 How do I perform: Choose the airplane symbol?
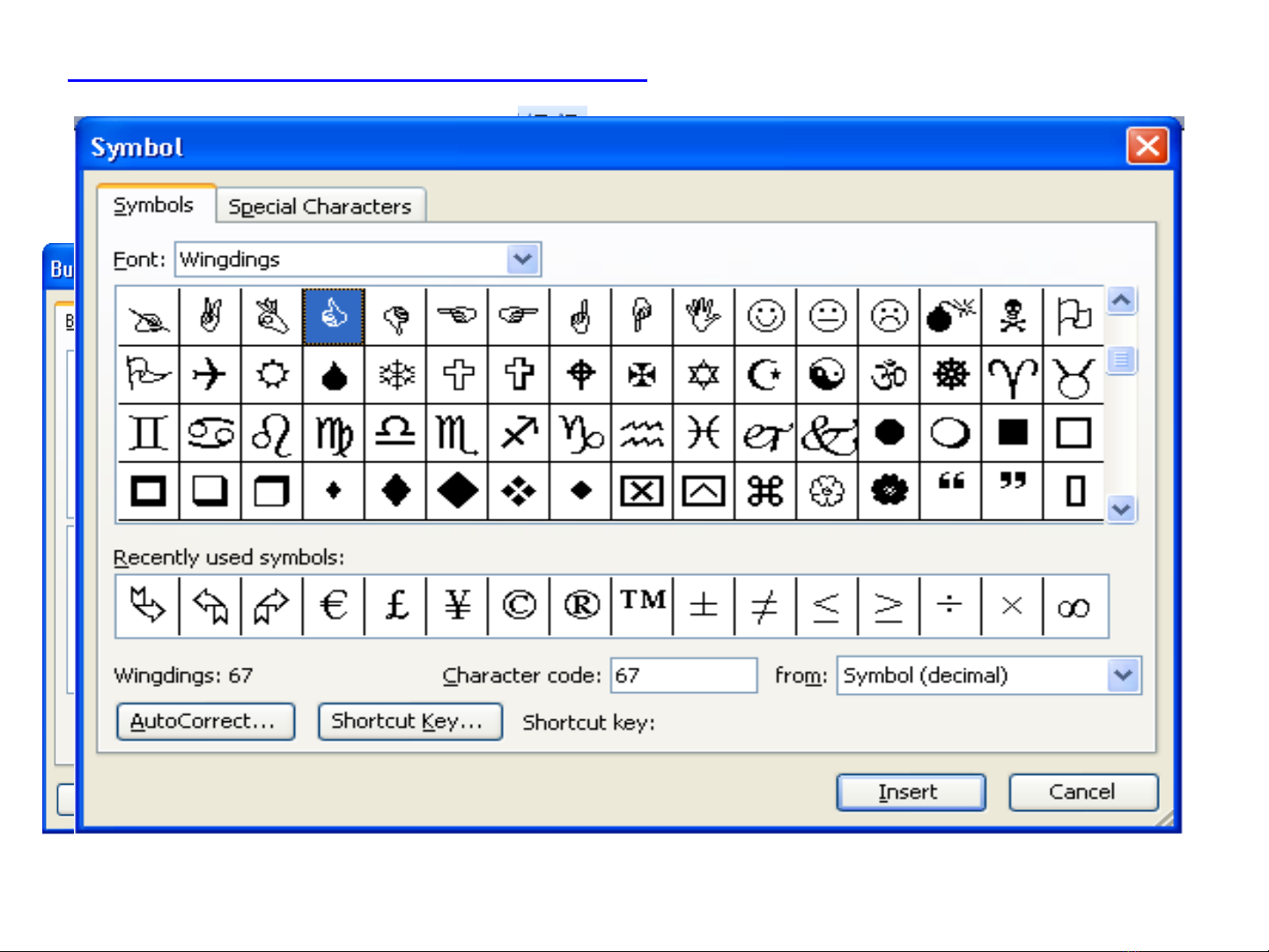(210, 374)
